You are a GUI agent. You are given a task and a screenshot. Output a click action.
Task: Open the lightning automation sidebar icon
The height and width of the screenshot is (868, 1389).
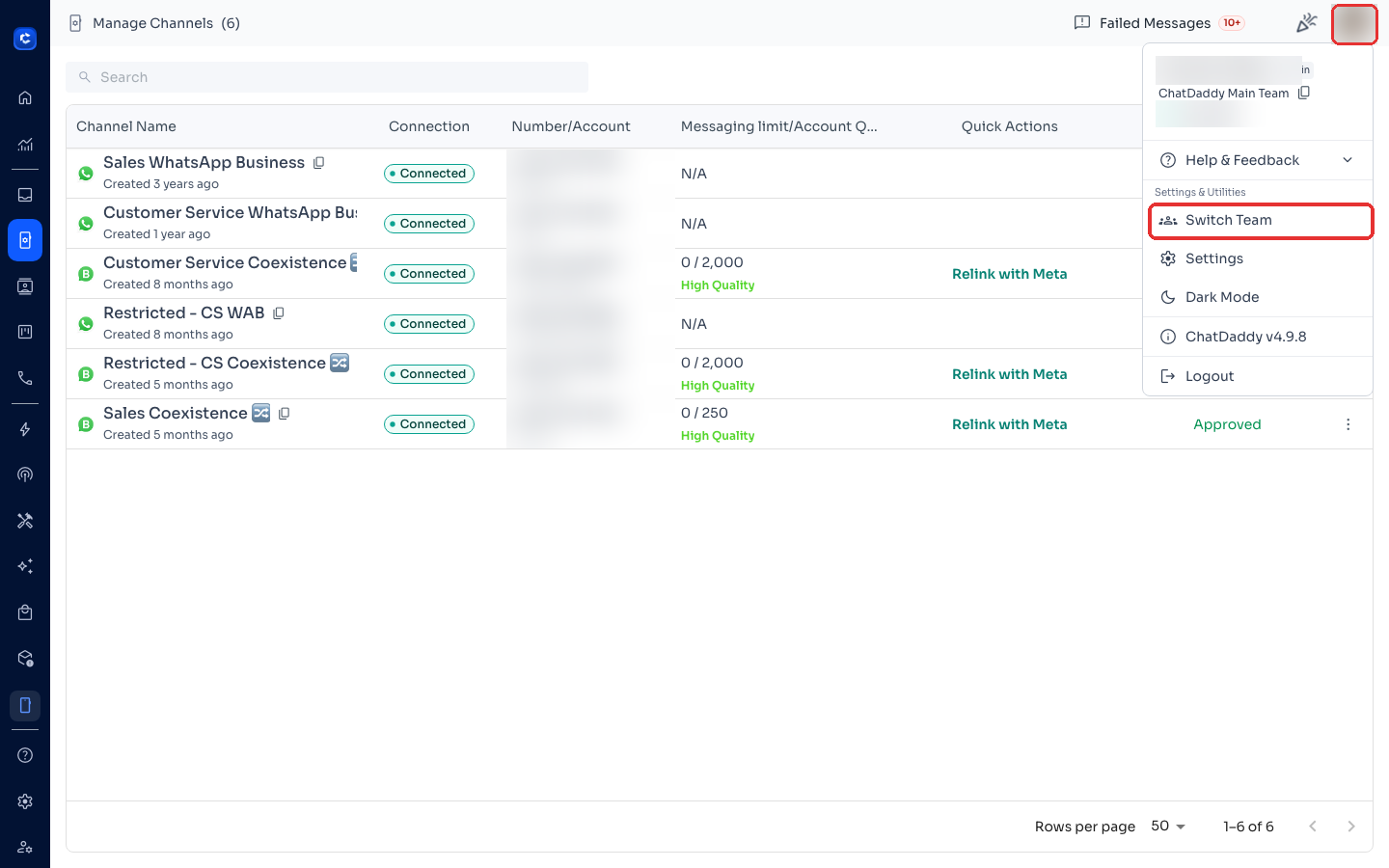pos(25,429)
